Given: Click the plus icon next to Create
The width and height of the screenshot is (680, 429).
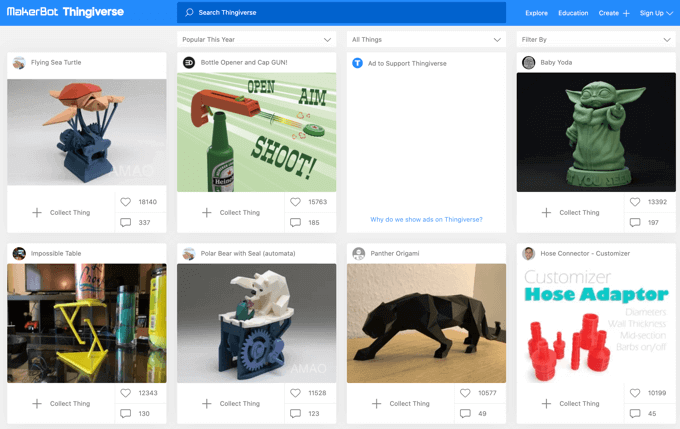Looking at the screenshot, I should [626, 13].
